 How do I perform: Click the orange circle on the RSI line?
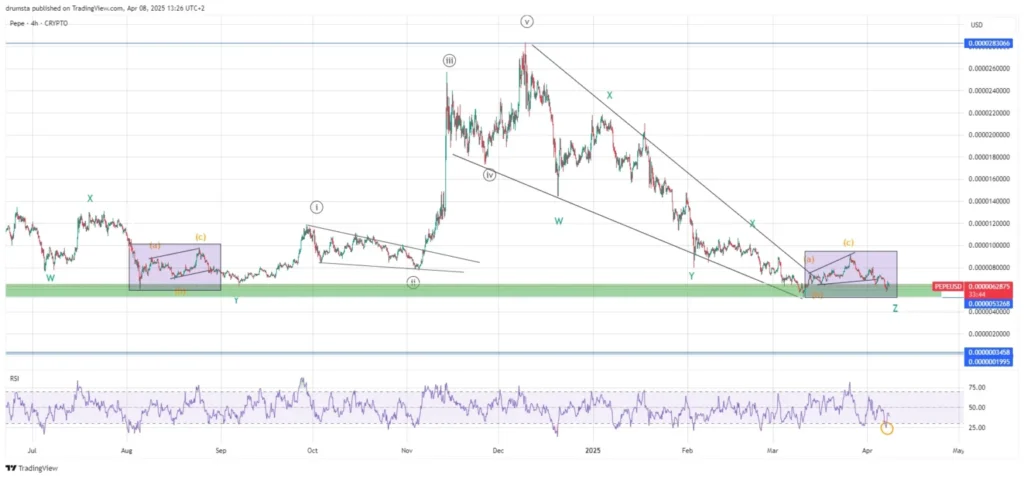click(x=887, y=428)
